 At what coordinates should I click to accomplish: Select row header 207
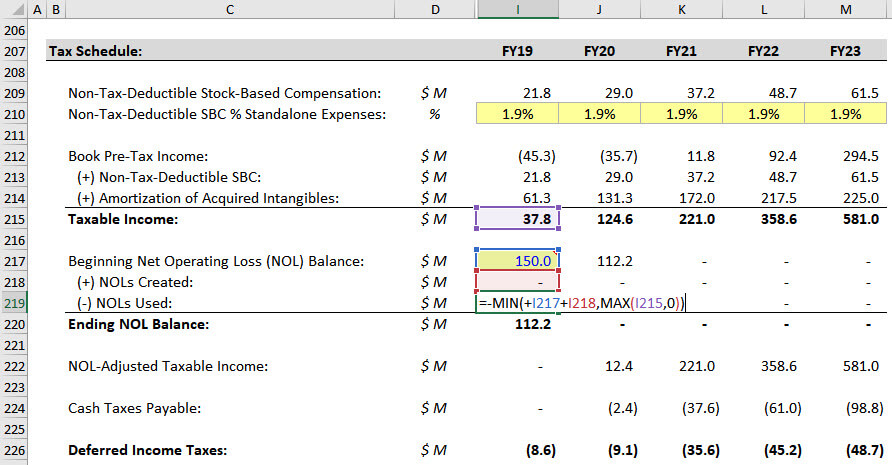coord(14,51)
